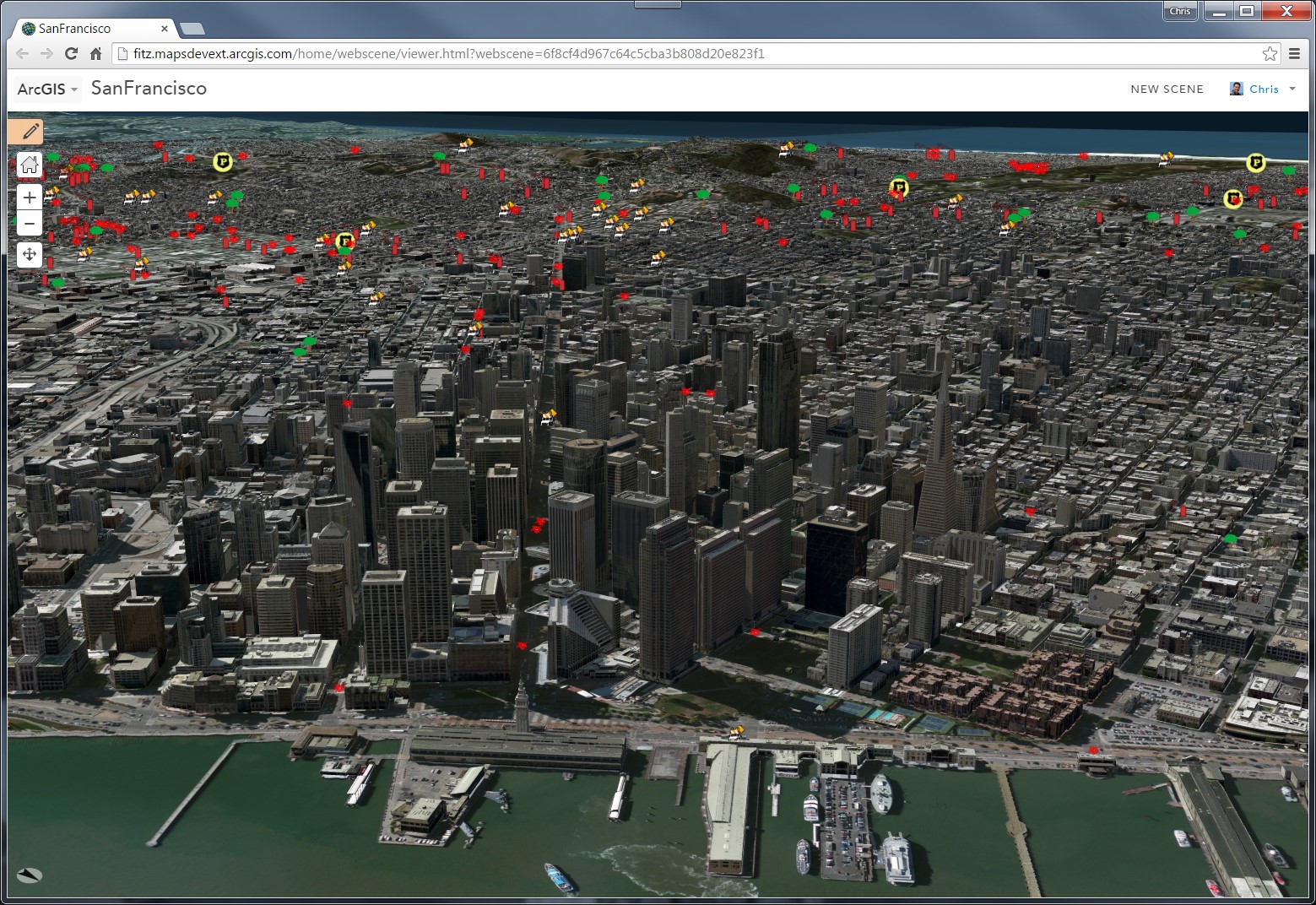Select the SanFrancisco browser tab
The height and width of the screenshot is (905, 1316).
91,29
